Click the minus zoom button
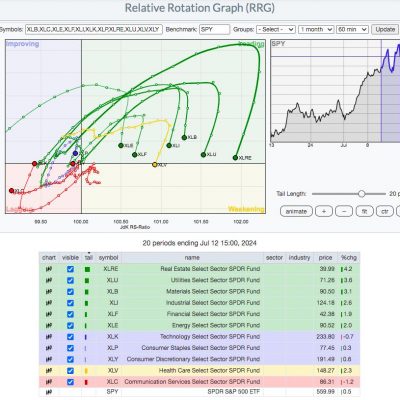The width and height of the screenshot is (400, 400). [344, 211]
